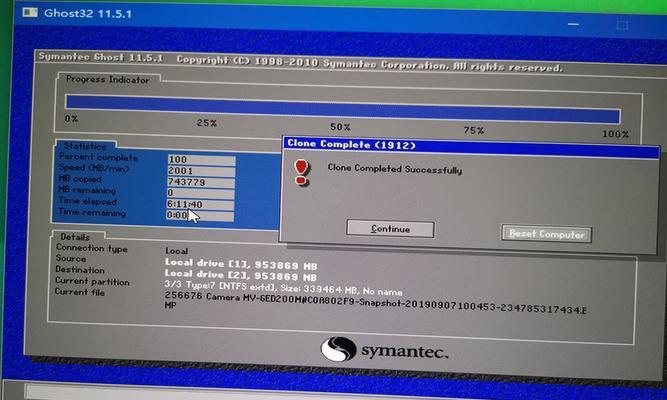Click the 'Current partition' label

[92, 281]
